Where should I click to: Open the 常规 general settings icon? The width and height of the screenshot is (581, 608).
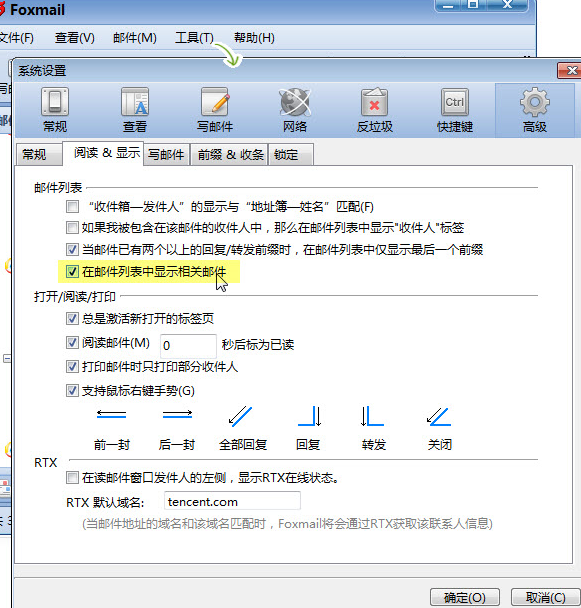pyautogui.click(x=55, y=110)
